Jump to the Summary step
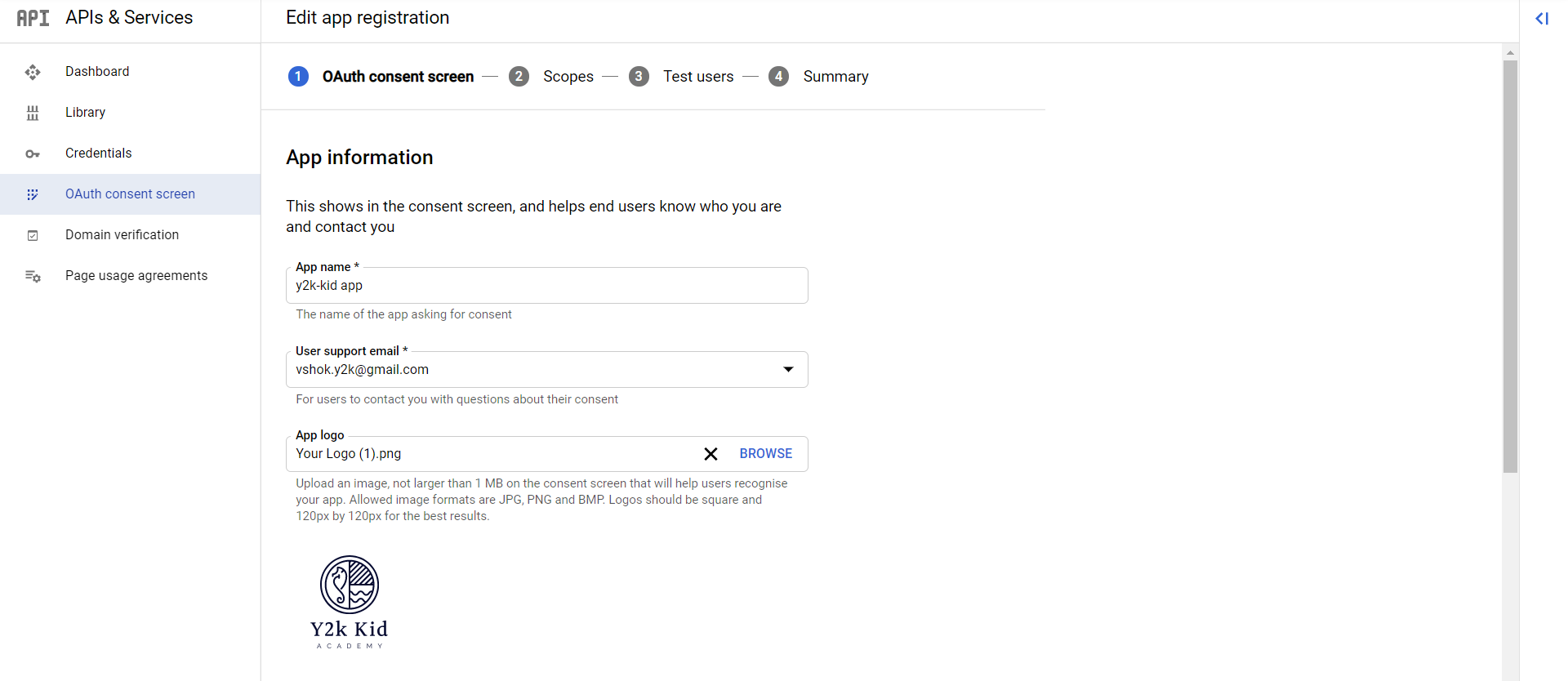The height and width of the screenshot is (681, 1568). (835, 76)
